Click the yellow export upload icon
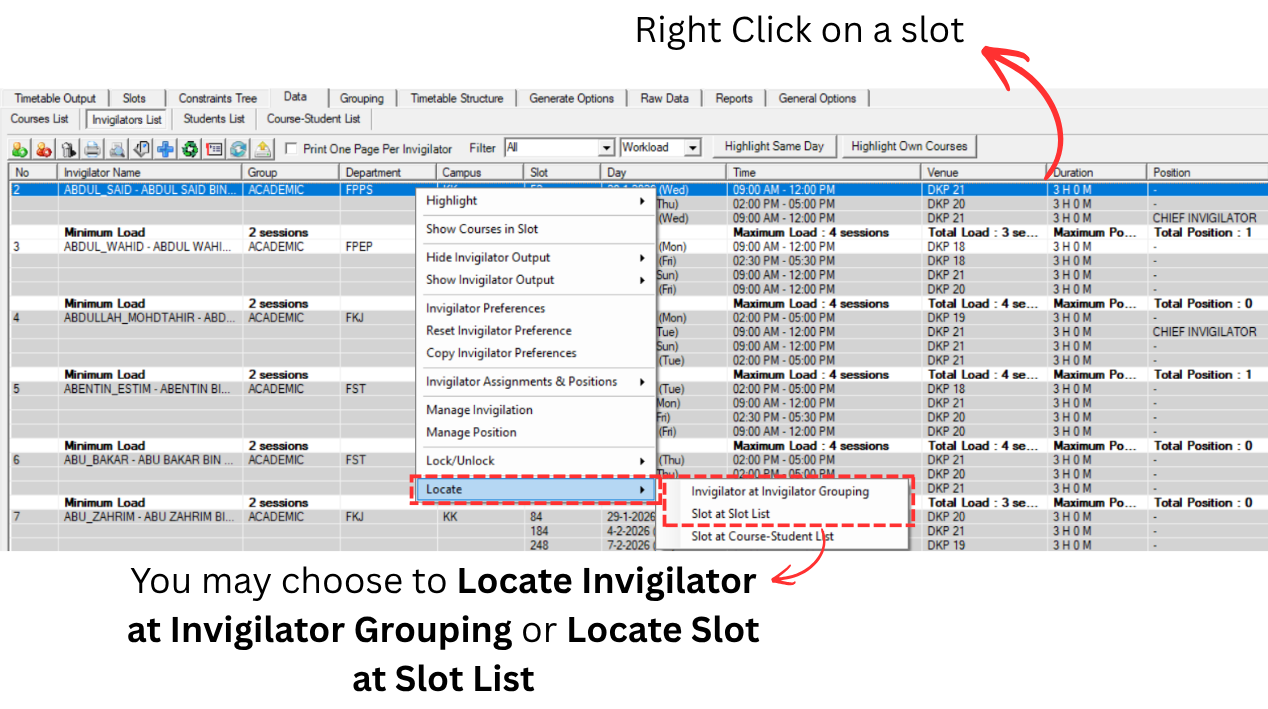The image size is (1268, 709). 262,149
